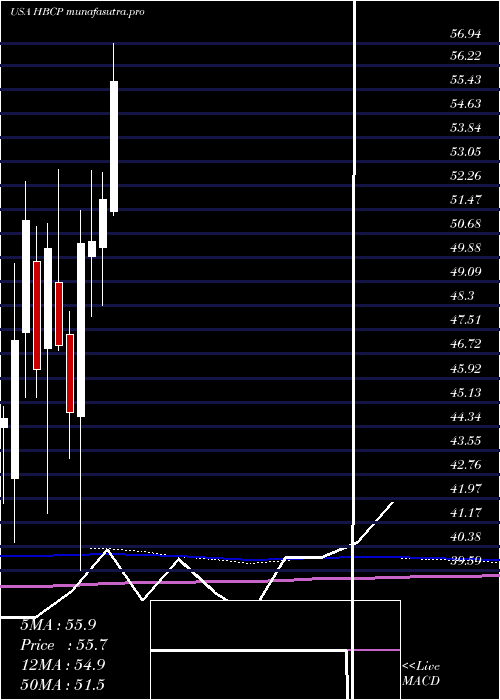Click the 41.97 price axis label

[x=466, y=488]
